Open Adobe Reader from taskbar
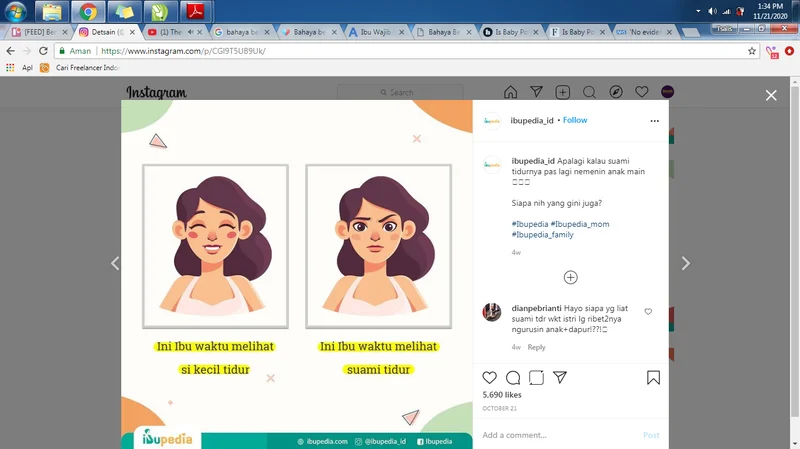Image resolution: width=800 pixels, height=449 pixels. pos(196,11)
